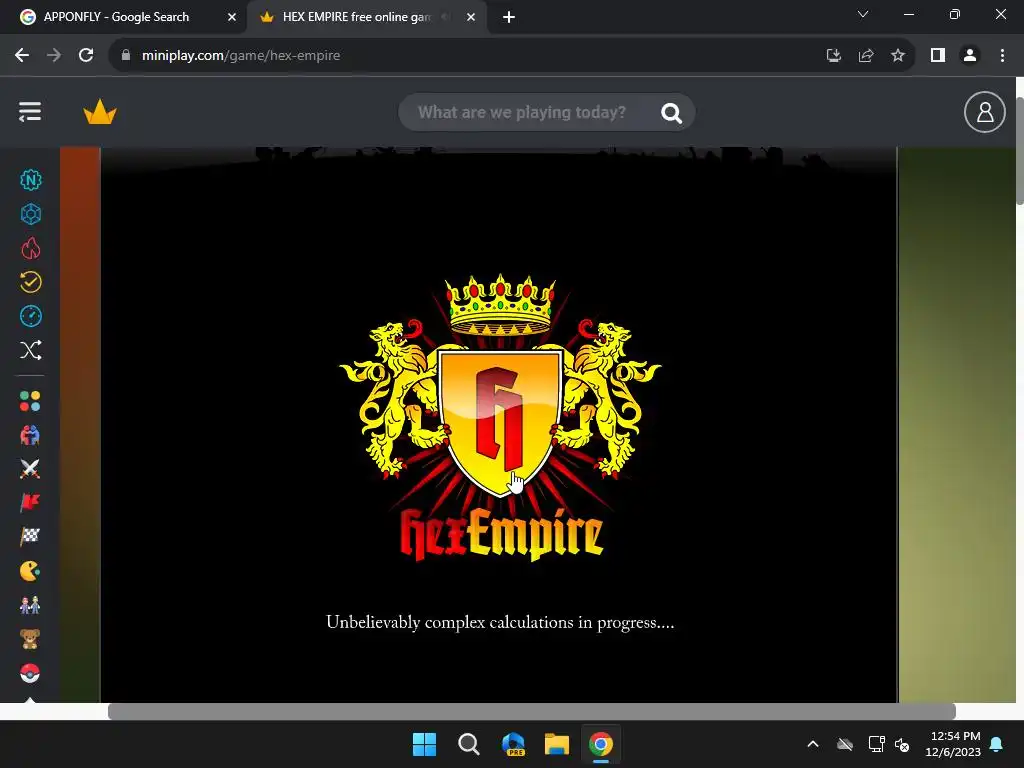1024x768 pixels.
Task: Open New games sidebar icon with letter N
Action: pyautogui.click(x=31, y=180)
